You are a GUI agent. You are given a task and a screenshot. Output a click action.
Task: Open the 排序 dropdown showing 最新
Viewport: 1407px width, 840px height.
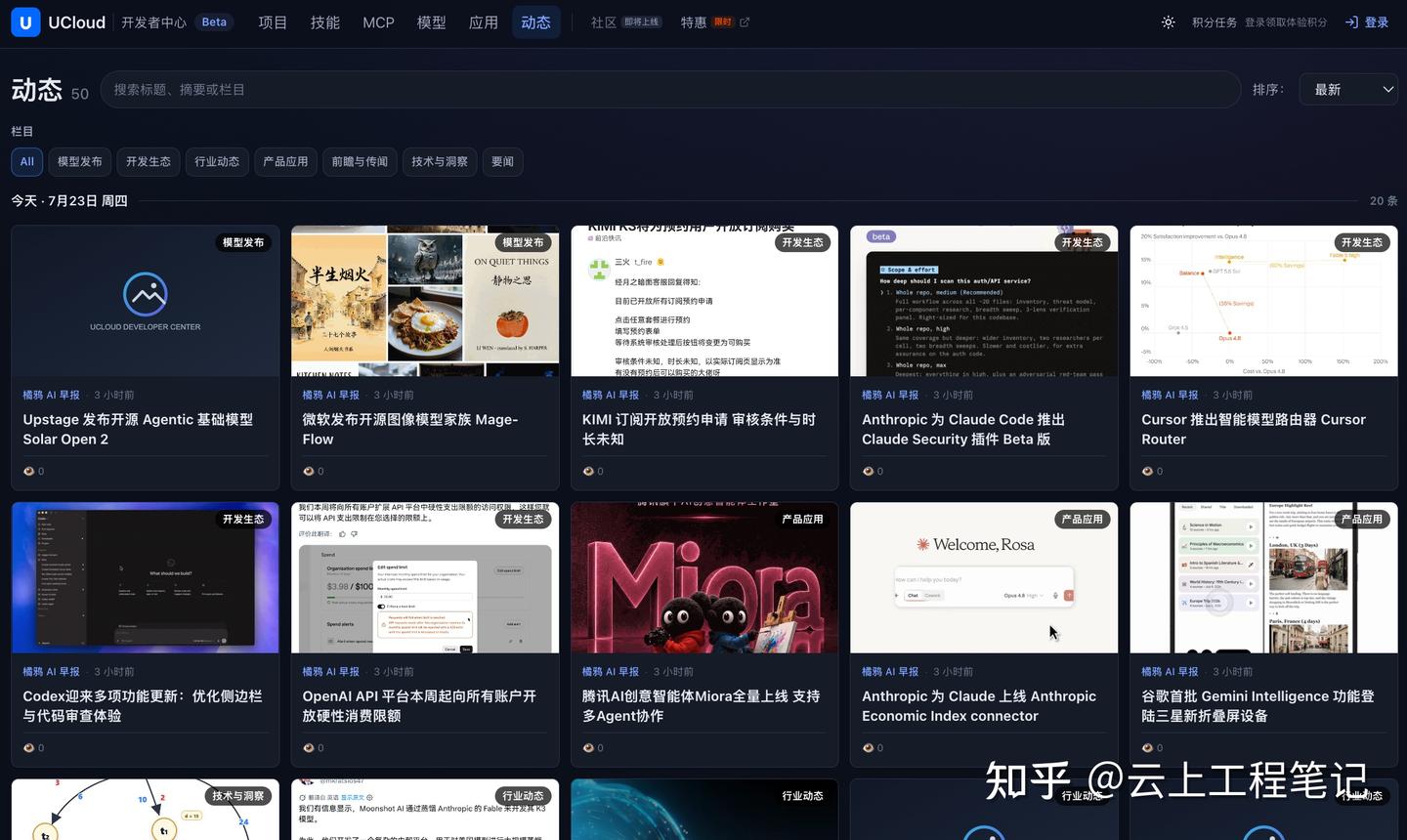(1348, 90)
